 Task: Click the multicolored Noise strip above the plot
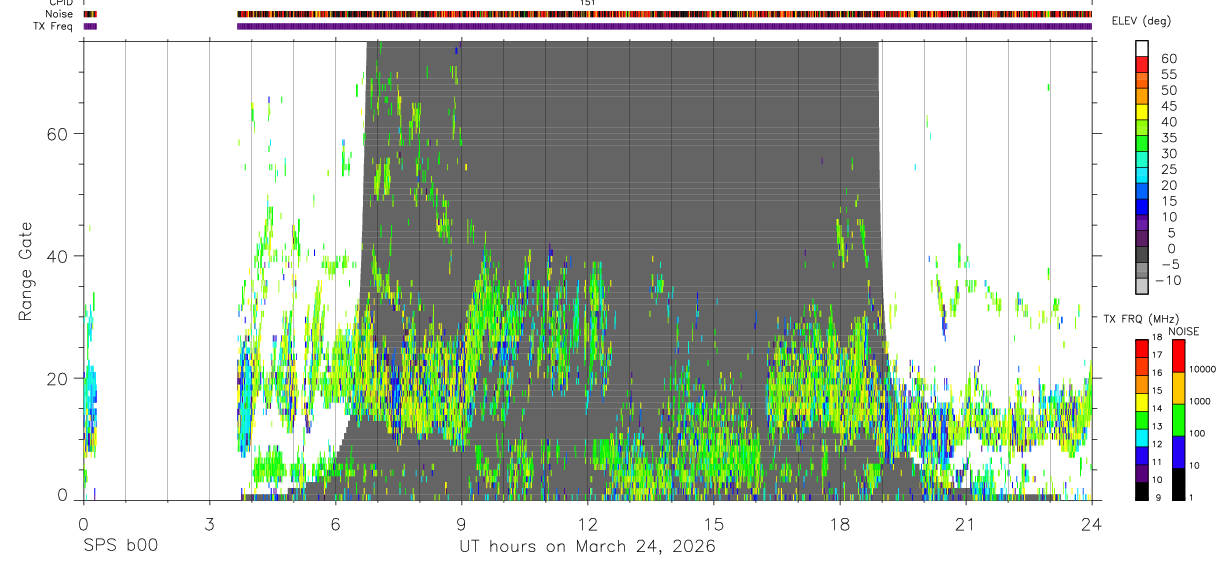pos(664,14)
